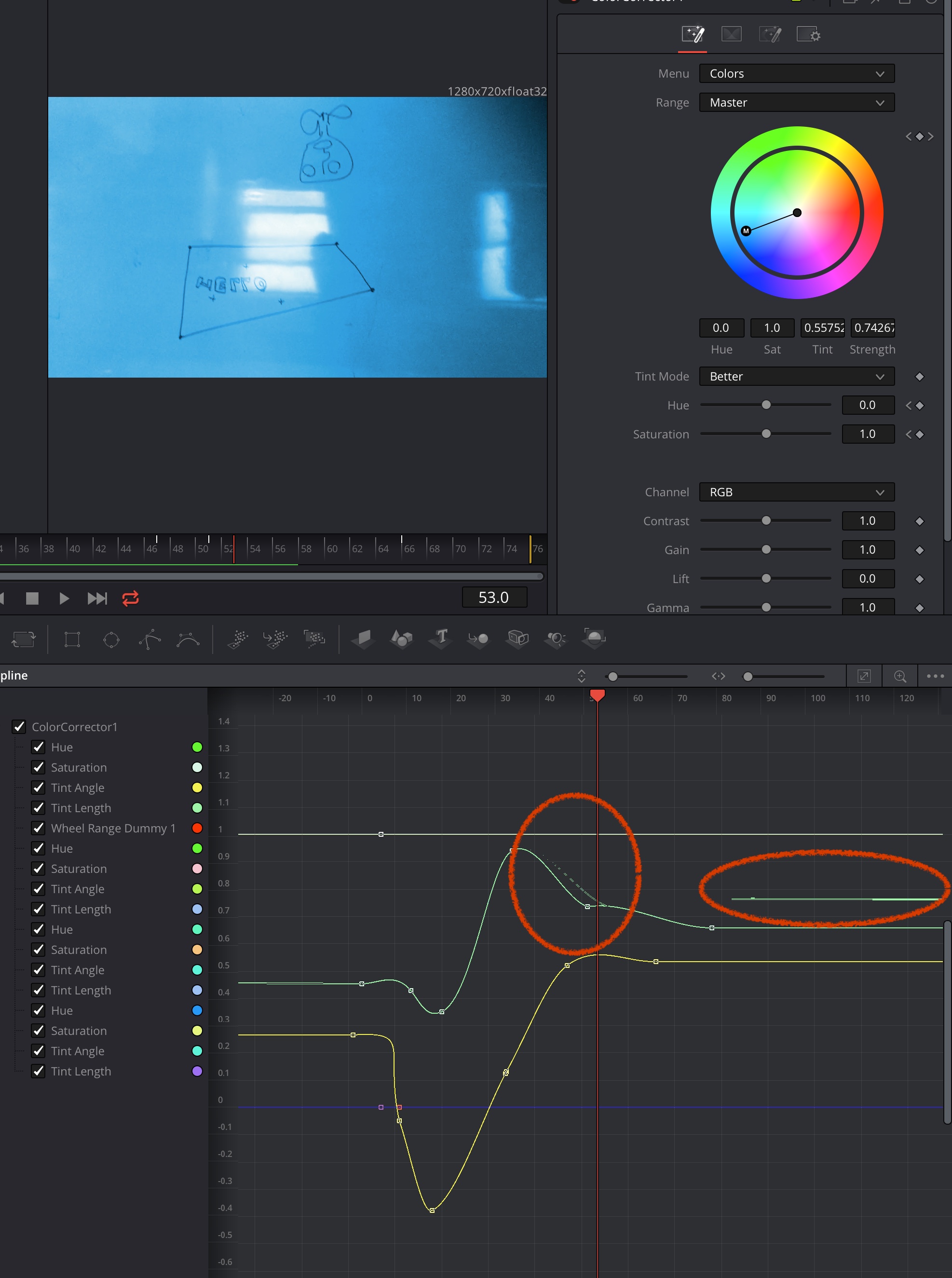Uncheck the Wheel Range Dummy 1 checkbox
952x1278 pixels.
[x=38, y=828]
